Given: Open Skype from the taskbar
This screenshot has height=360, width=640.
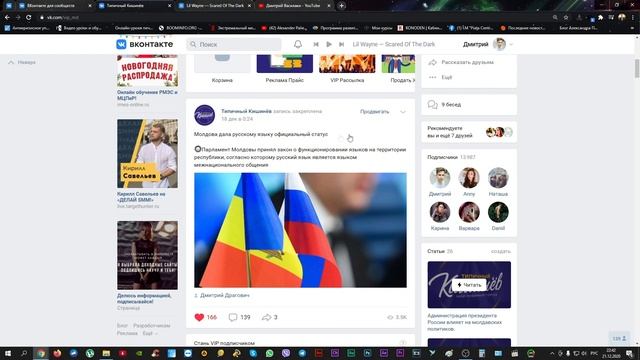Looking at the screenshot, I should coord(253,353).
